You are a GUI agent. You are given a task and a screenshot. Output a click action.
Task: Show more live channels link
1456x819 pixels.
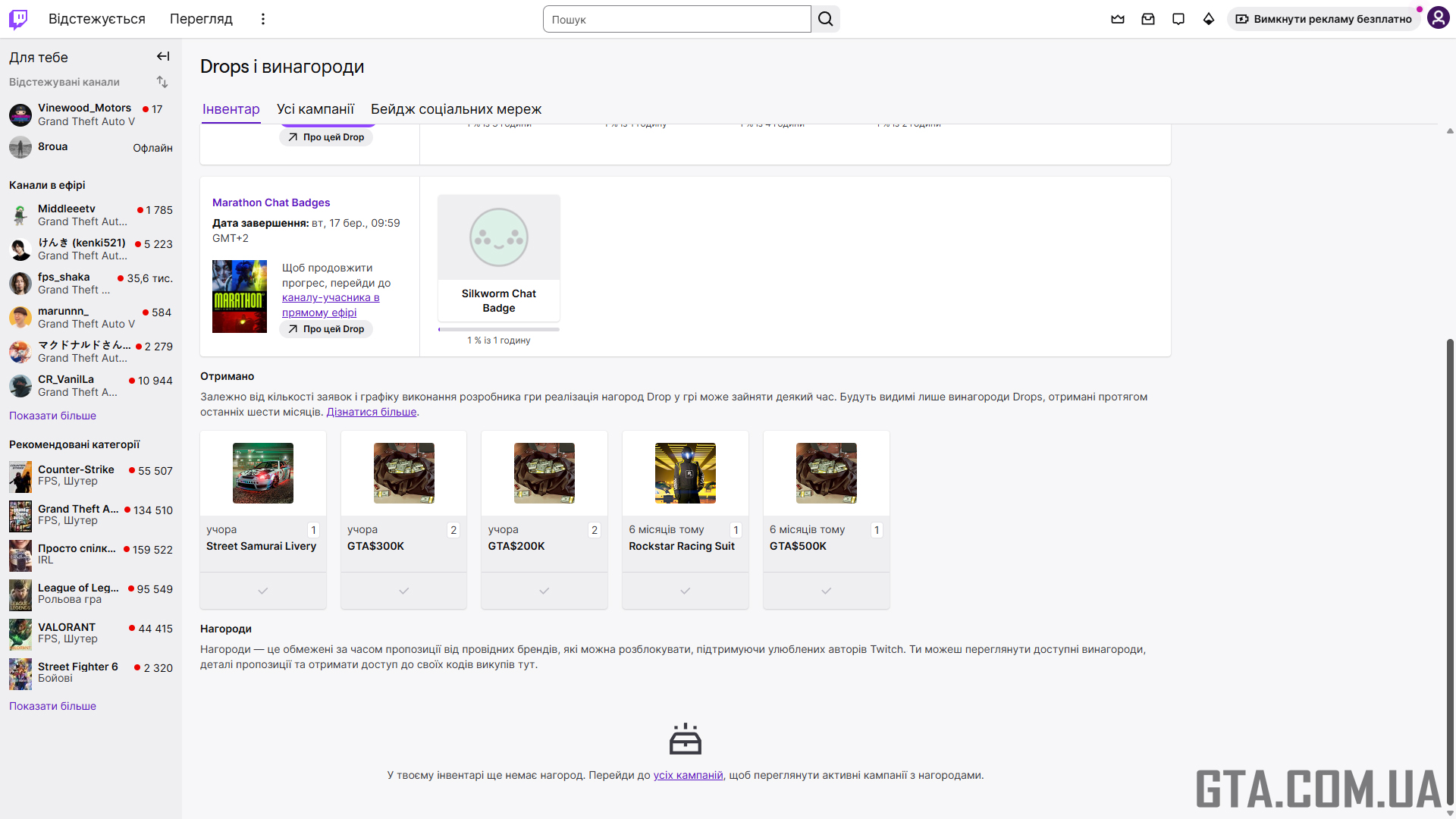click(x=52, y=416)
